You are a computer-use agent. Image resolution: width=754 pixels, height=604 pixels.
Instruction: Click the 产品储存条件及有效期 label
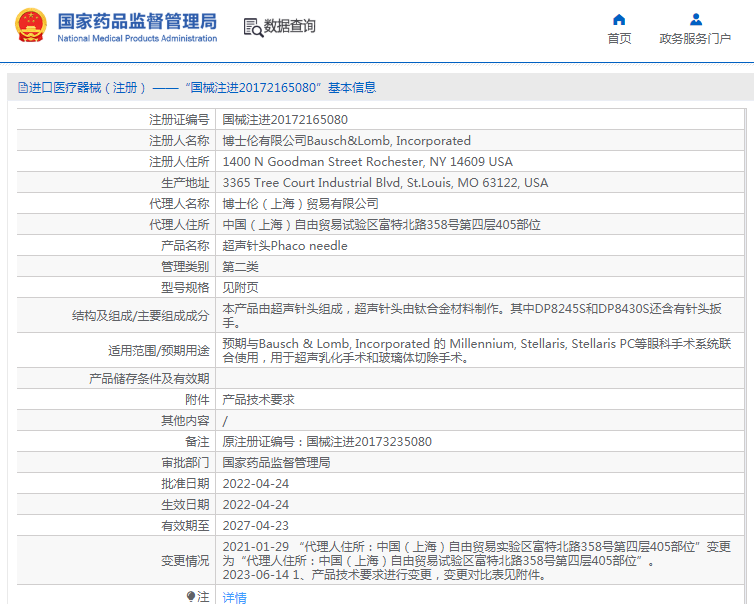point(149,379)
